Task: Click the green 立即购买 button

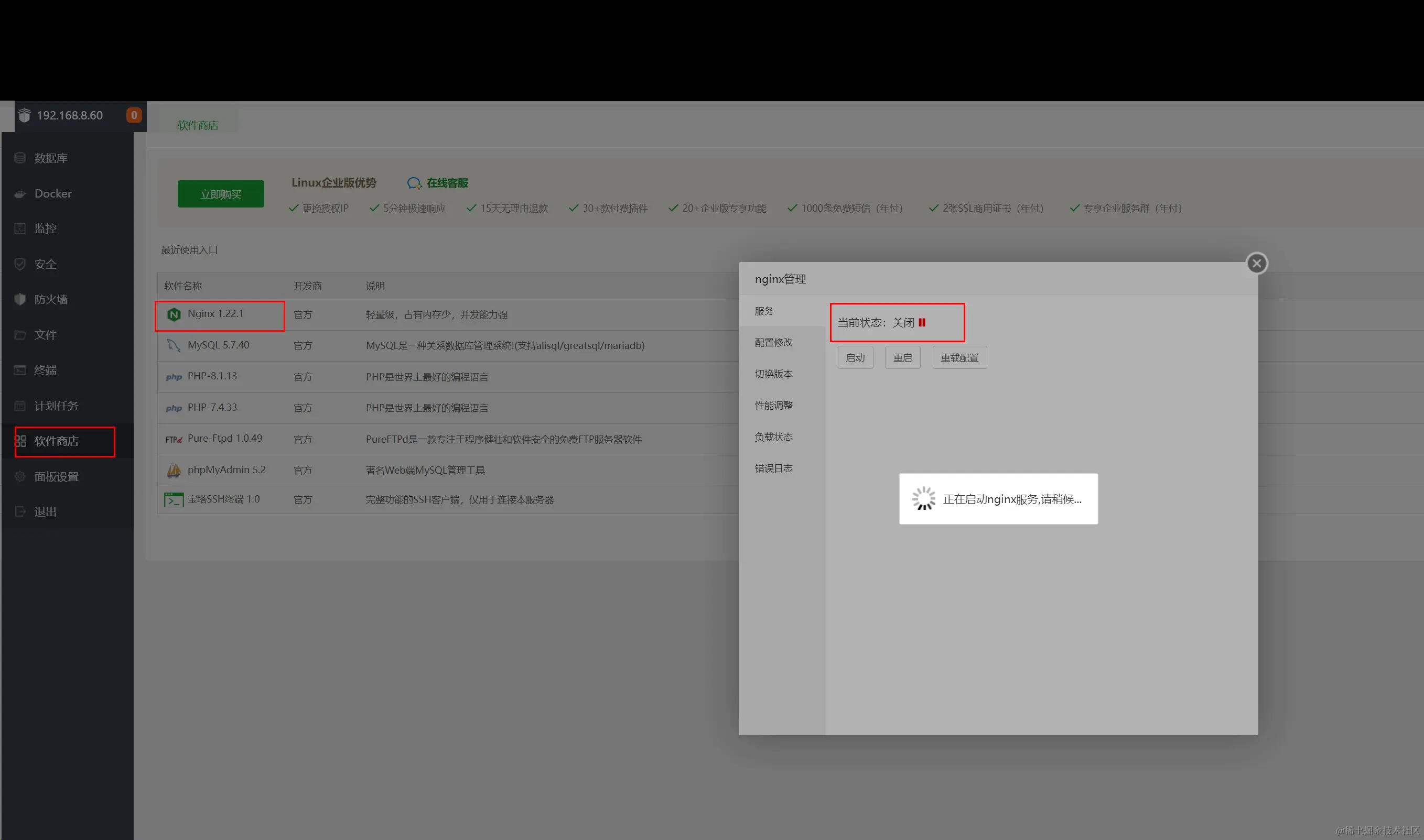Action: tap(221, 194)
